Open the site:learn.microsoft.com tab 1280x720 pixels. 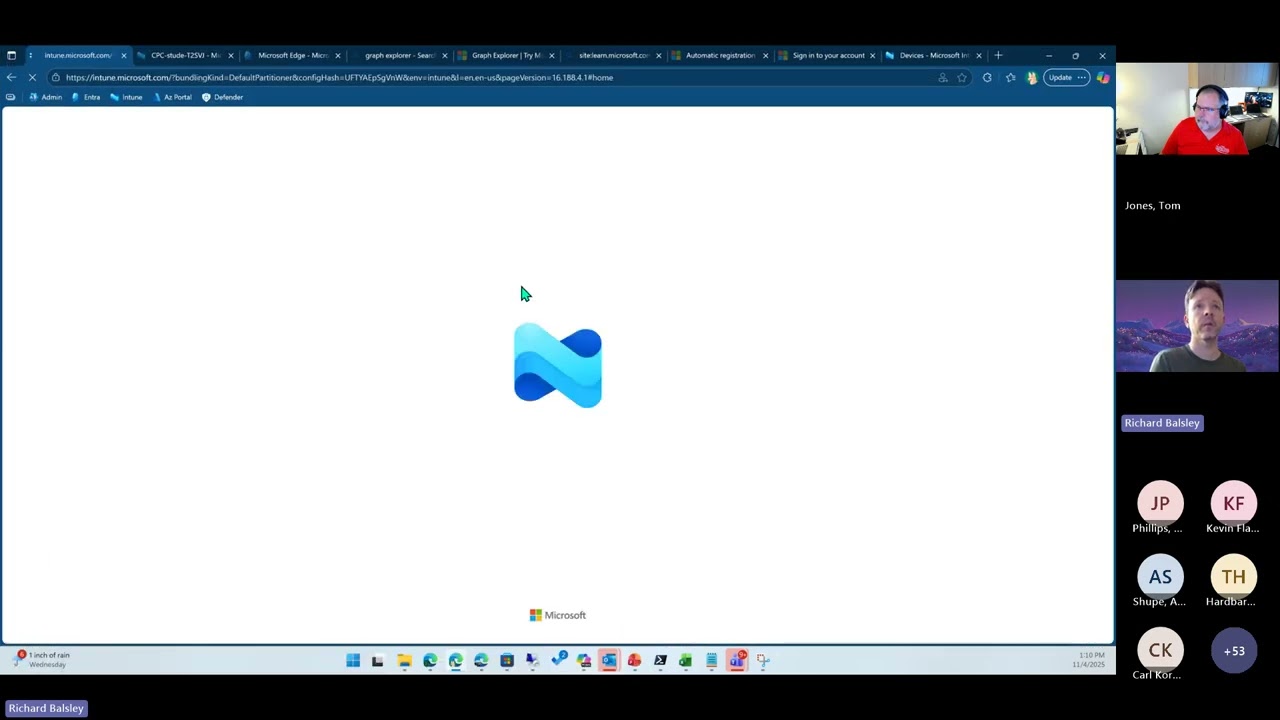click(613, 56)
